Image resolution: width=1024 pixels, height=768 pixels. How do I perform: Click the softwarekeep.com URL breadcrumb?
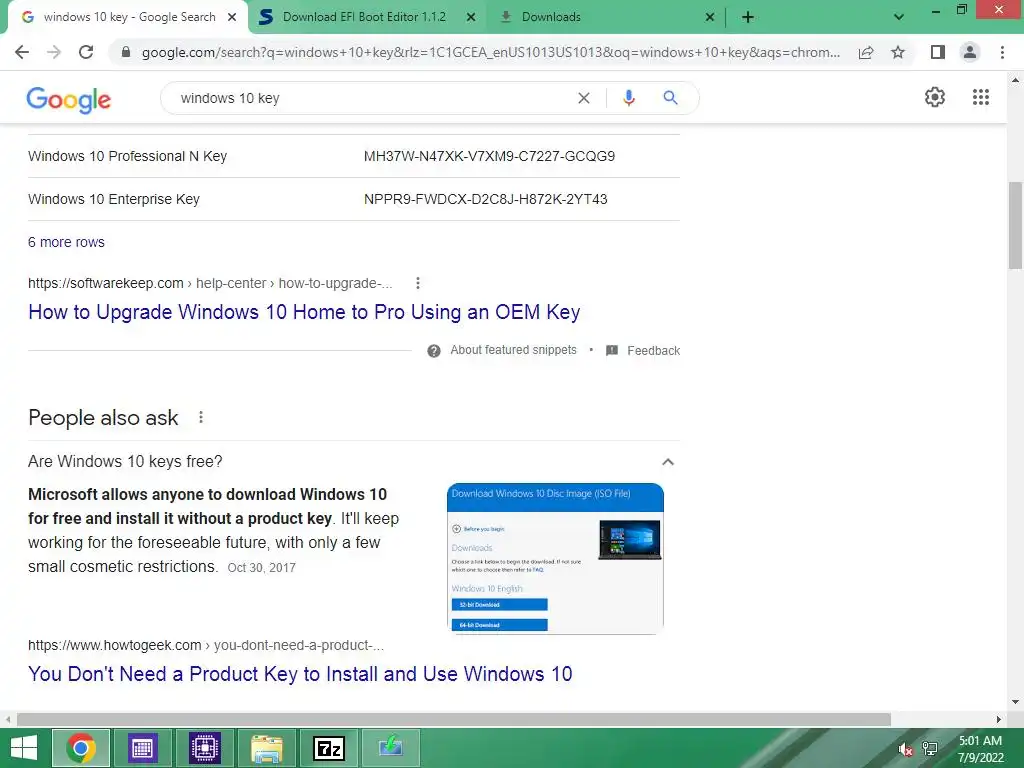coord(210,283)
